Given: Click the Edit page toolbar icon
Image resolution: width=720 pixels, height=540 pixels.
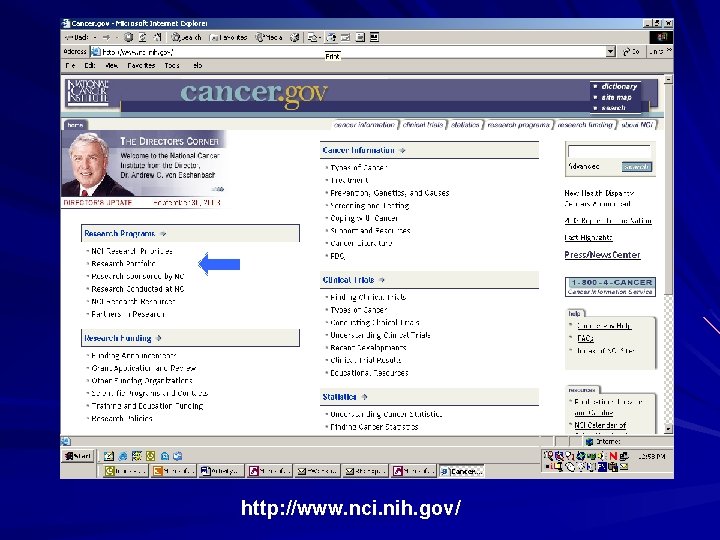Looking at the screenshot, I should (346, 38).
